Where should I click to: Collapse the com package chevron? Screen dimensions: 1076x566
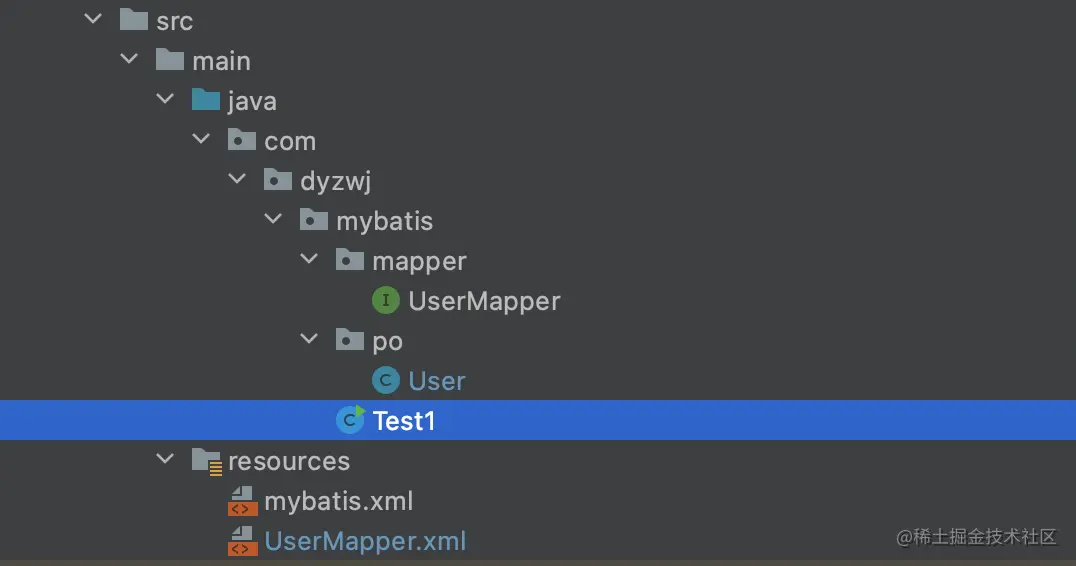click(201, 140)
